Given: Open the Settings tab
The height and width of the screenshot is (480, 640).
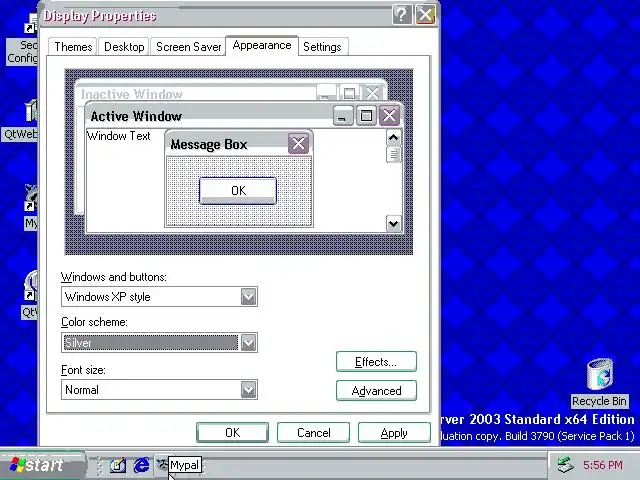Looking at the screenshot, I should pos(322,47).
